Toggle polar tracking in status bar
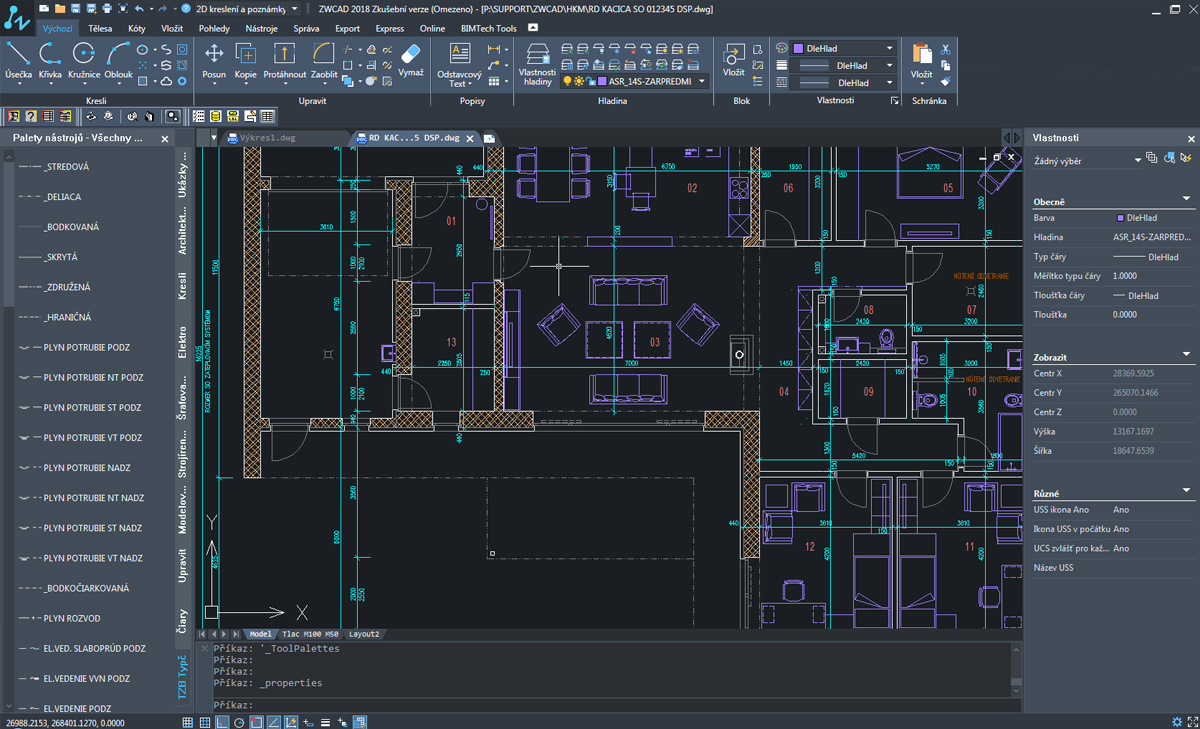This screenshot has width=1200, height=729. coord(239,721)
